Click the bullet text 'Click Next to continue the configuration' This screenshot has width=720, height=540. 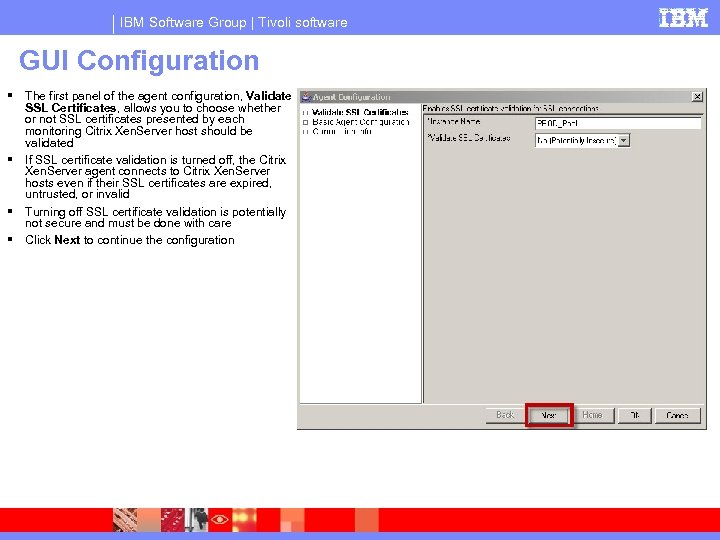coord(130,240)
